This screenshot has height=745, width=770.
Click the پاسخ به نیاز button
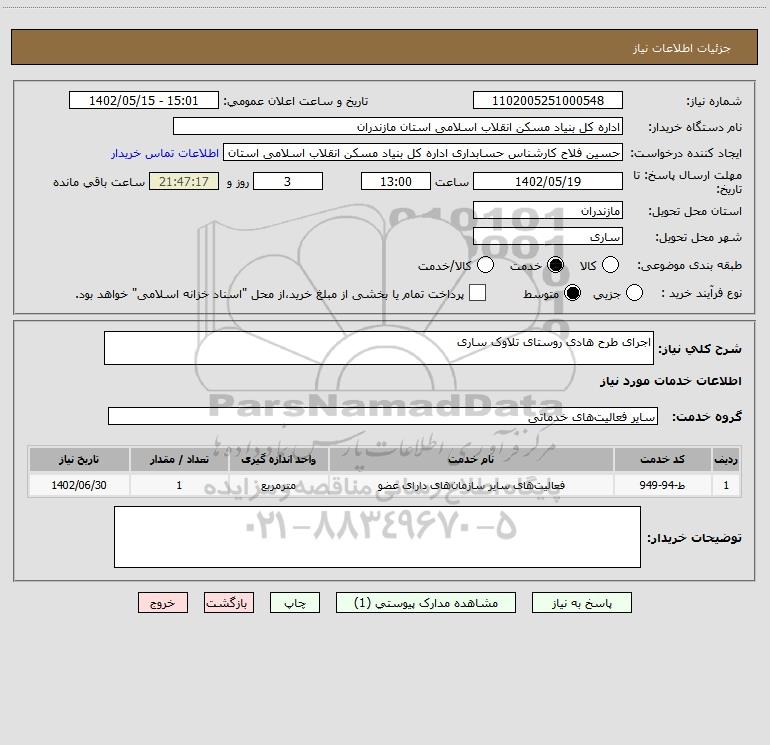pos(581,603)
